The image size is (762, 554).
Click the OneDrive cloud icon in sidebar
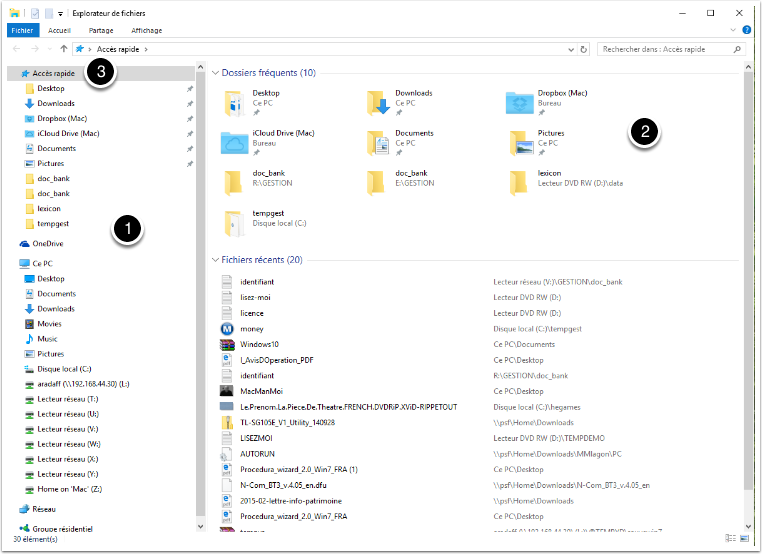click(x=25, y=243)
